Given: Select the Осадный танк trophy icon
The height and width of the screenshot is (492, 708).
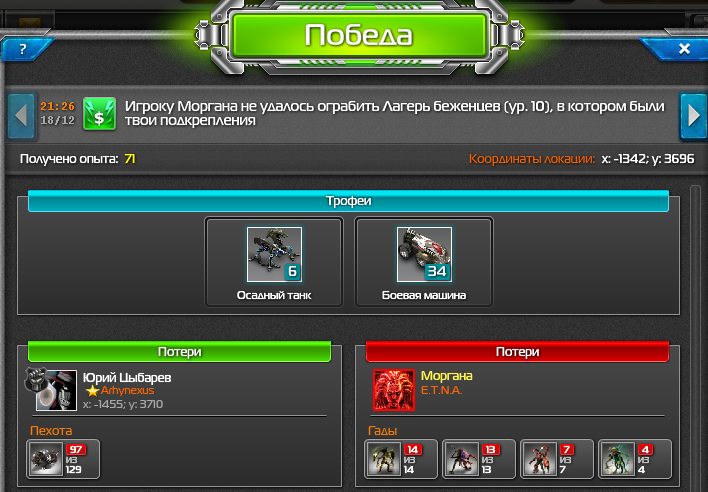Looking at the screenshot, I should click(x=274, y=255).
